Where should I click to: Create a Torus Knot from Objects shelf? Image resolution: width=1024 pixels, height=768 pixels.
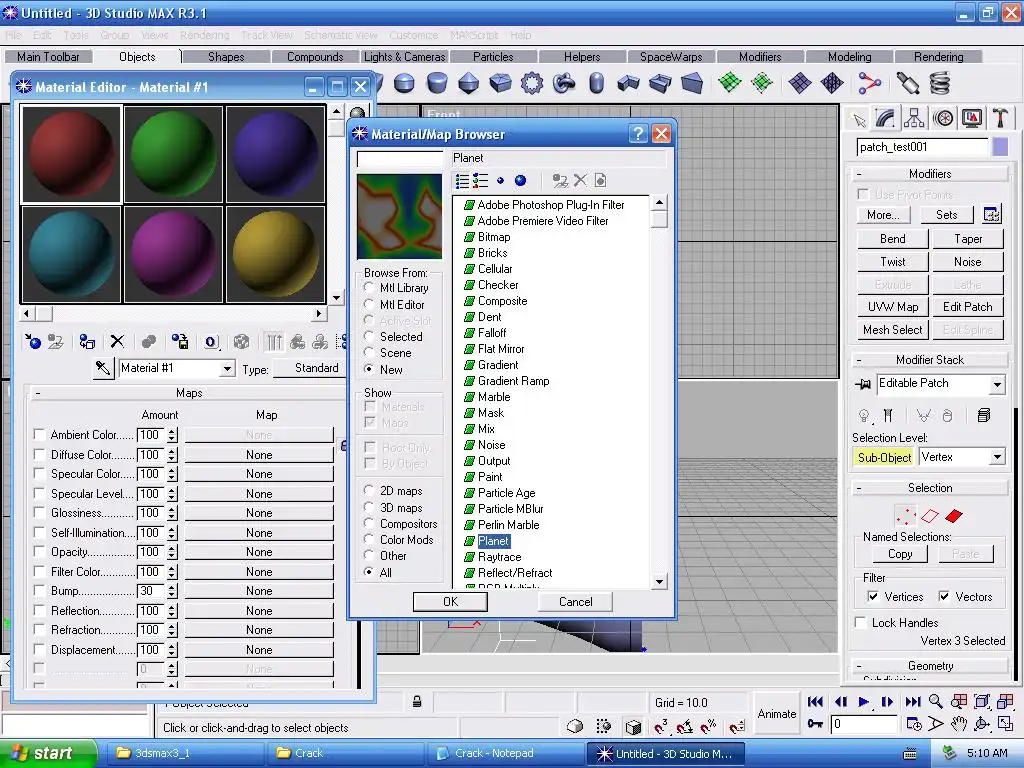pyautogui.click(x=564, y=84)
